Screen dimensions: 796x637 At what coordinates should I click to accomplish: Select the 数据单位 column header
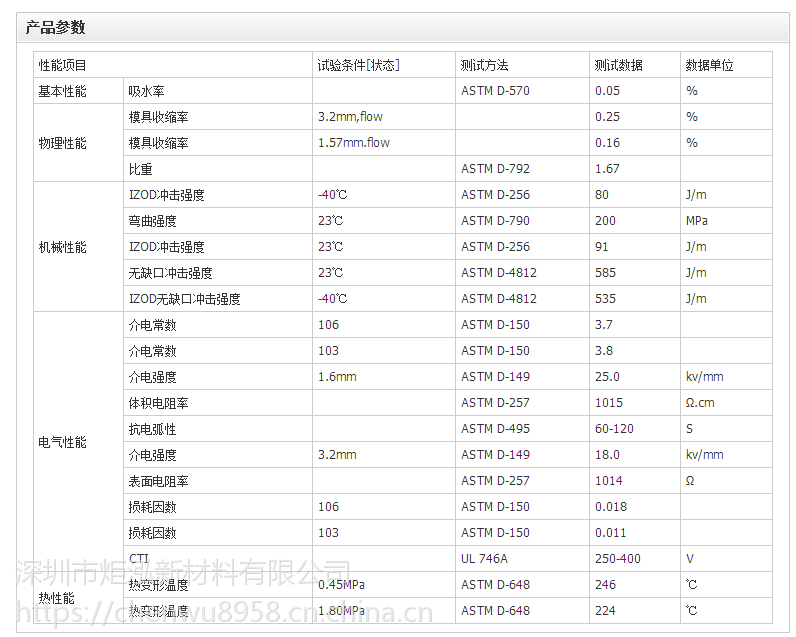point(709,65)
